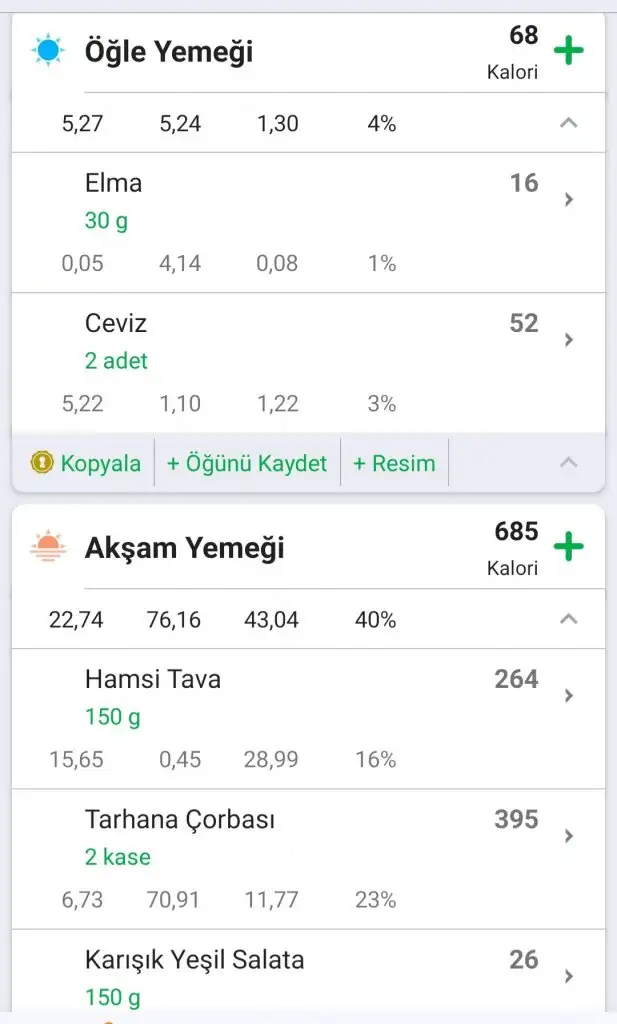617x1024 pixels.
Task: Open Karışık Yeşil Salata details arrow
Action: click(x=569, y=976)
